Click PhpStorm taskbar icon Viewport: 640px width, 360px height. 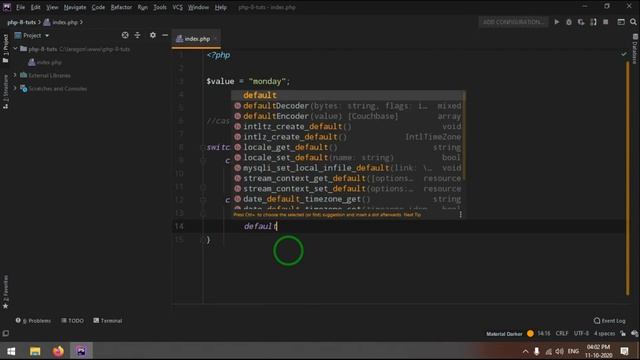pos(81,351)
